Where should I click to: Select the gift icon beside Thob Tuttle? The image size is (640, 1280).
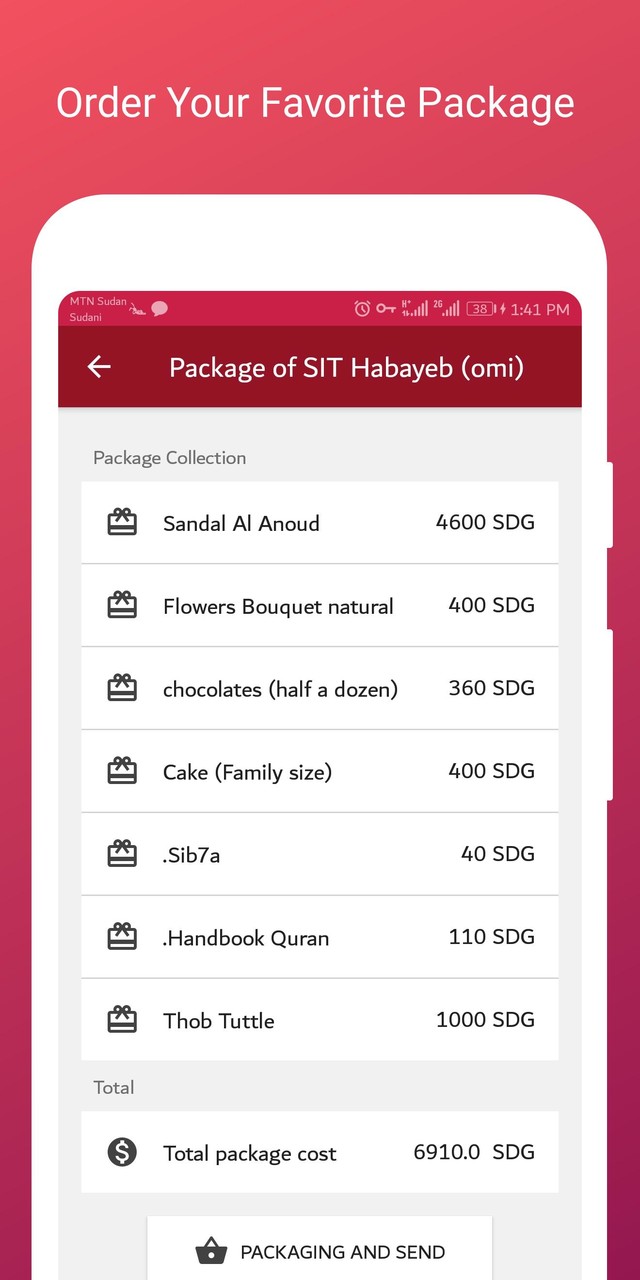(122, 1020)
